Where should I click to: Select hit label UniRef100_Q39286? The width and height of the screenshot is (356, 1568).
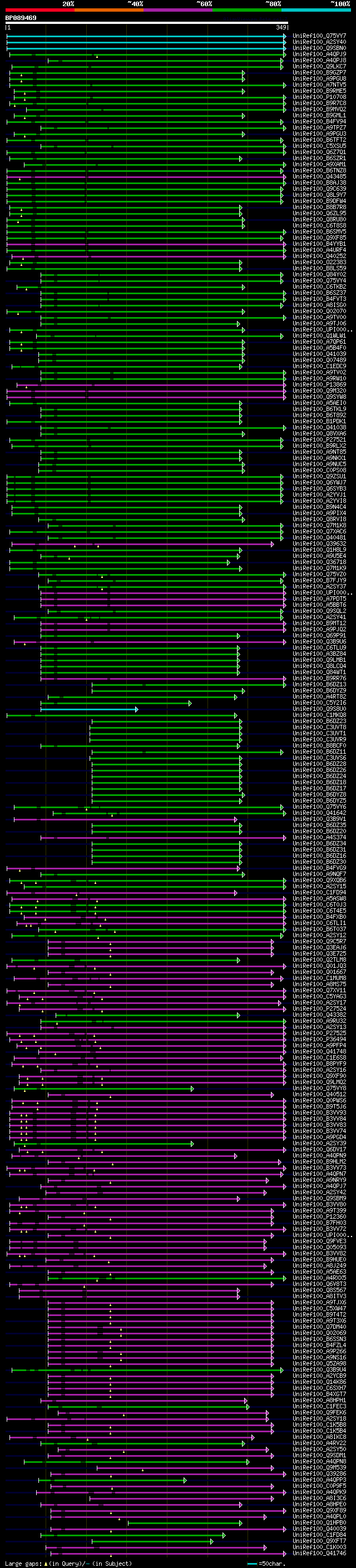coord(319,1473)
